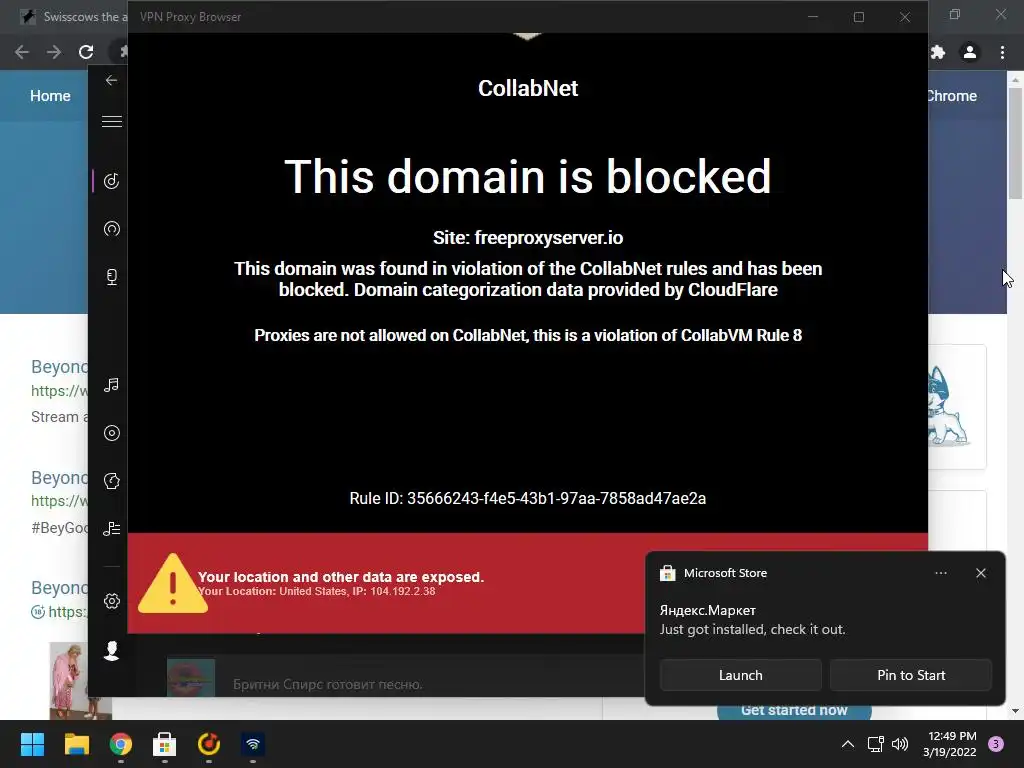Click the #BeyGoo search result snippet
The height and width of the screenshot is (768, 1024).
coord(59,528)
